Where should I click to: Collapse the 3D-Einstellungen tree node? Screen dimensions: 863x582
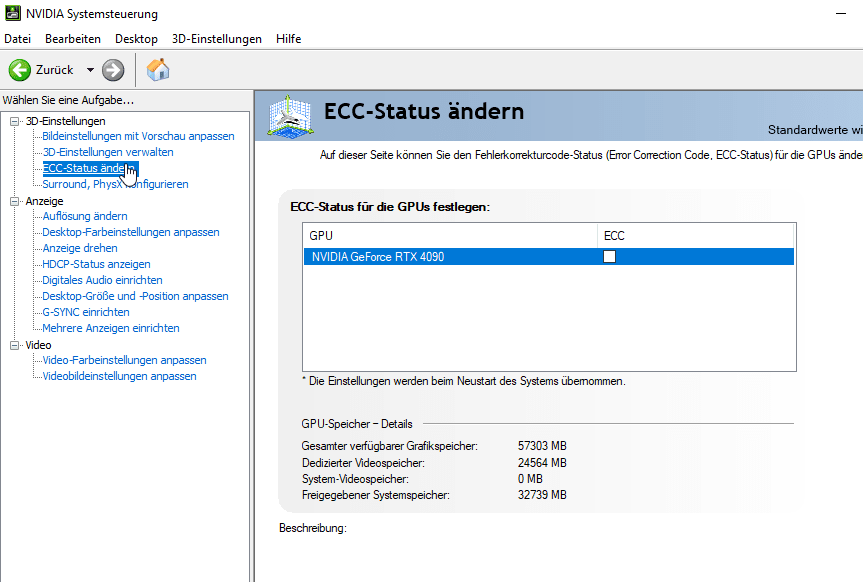pos(15,121)
